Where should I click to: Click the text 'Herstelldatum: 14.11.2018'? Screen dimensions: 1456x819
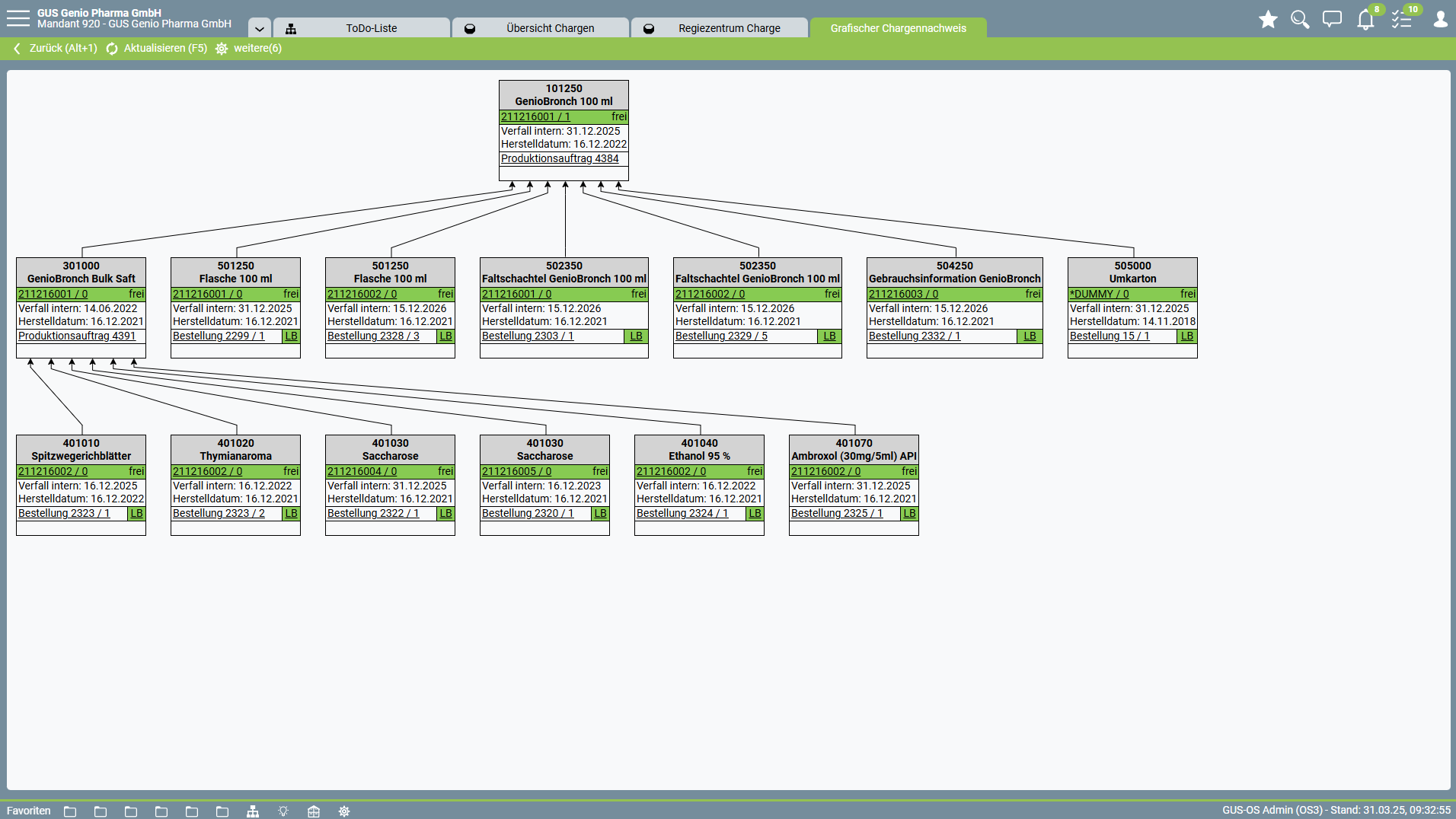click(x=1132, y=321)
